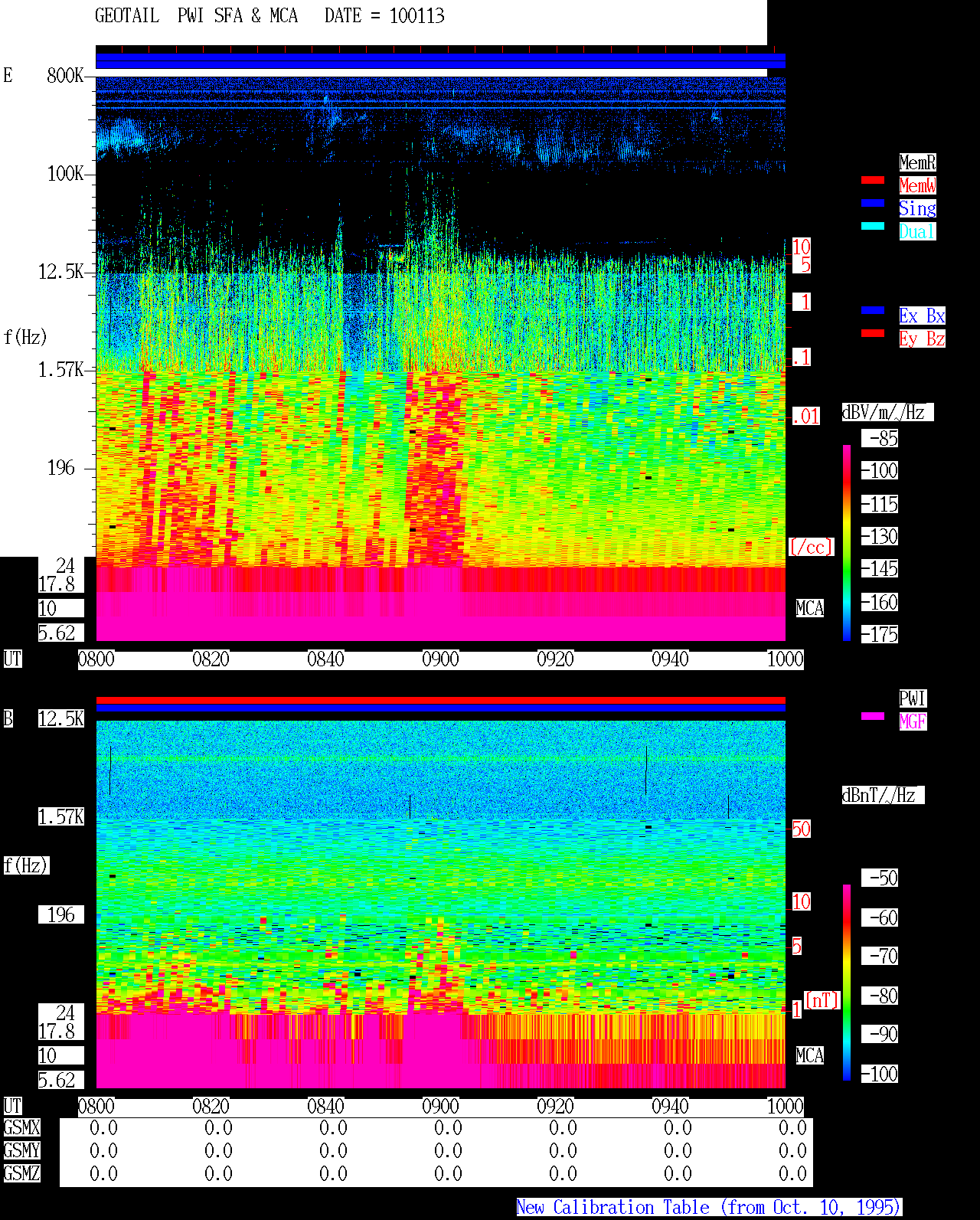The height and width of the screenshot is (1220, 980).
Task: Click the blue status bar above E spectrogram
Action: click(440, 61)
